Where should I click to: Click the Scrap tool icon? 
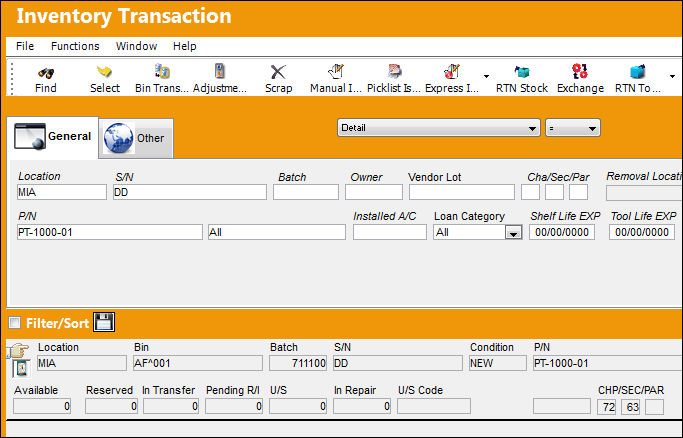tap(278, 72)
